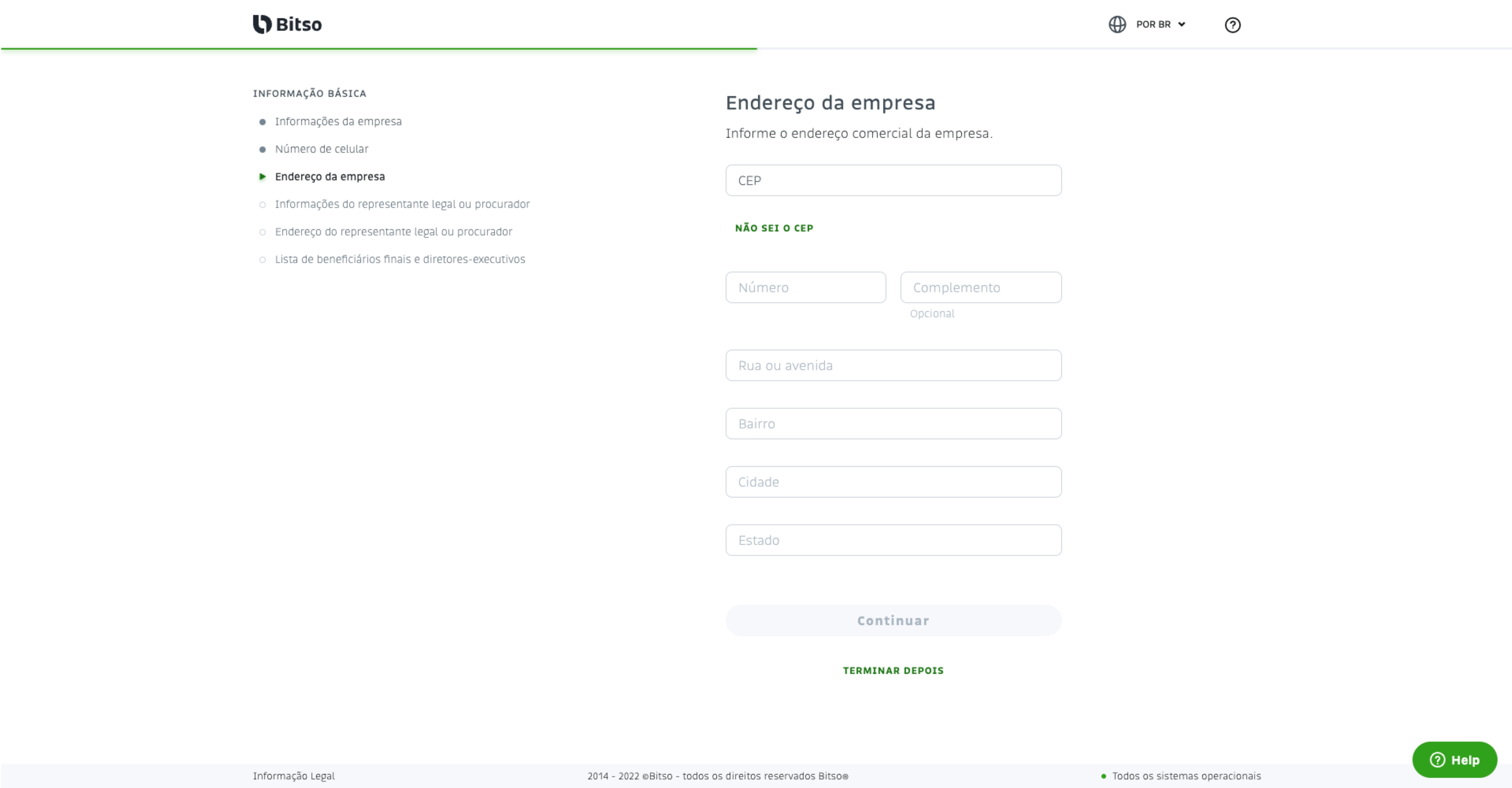
Task: Focus the Cidade input field
Action: (x=893, y=481)
